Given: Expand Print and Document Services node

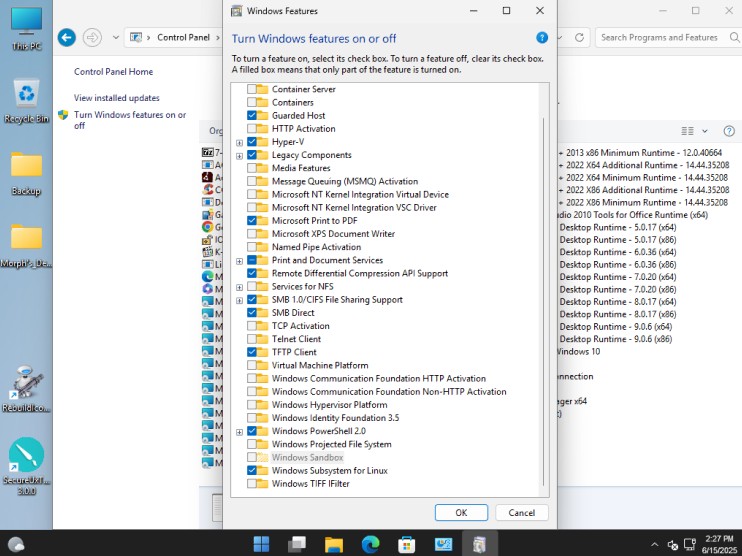Looking at the screenshot, I should 239,261.
